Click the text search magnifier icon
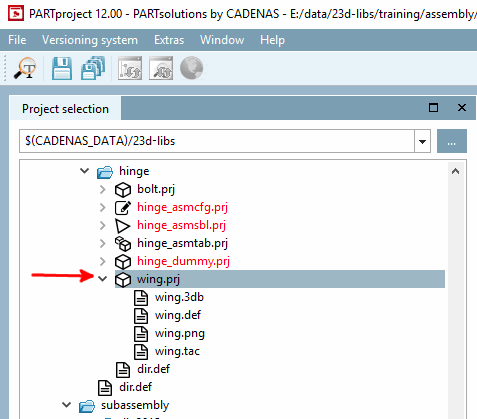This screenshot has width=477, height=419. 25,68
